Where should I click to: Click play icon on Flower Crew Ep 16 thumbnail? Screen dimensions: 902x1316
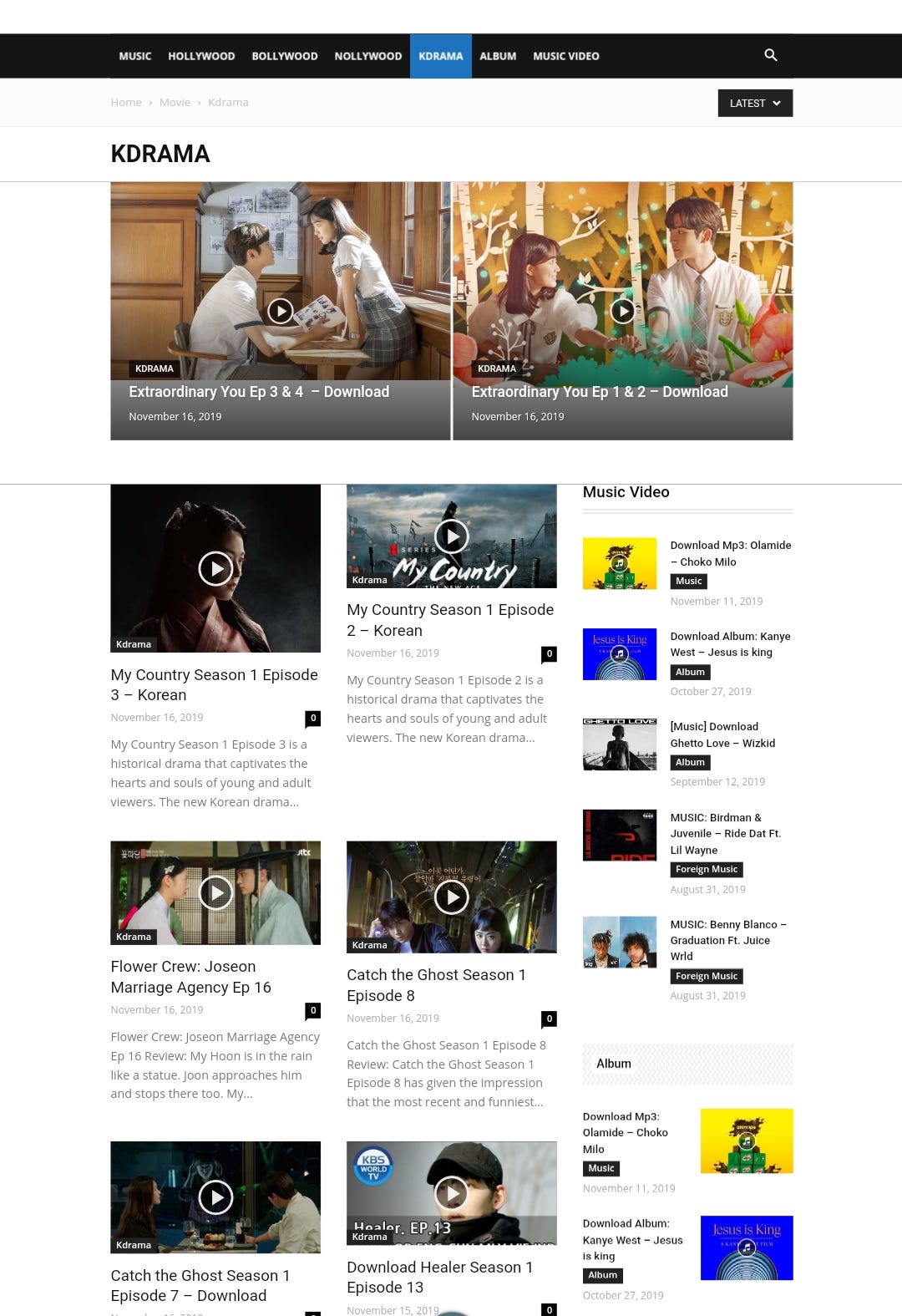point(215,893)
